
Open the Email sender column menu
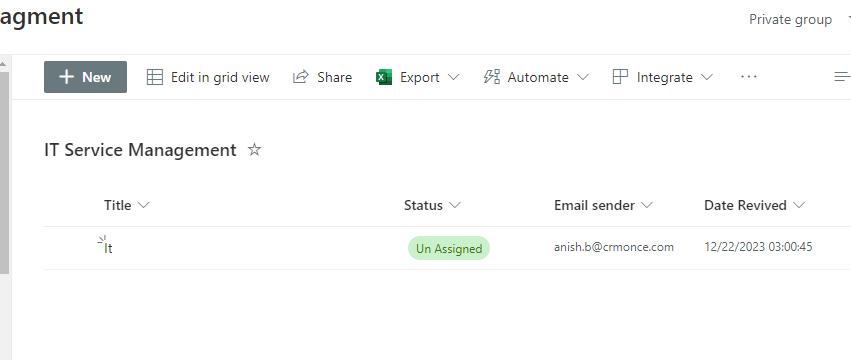pos(603,205)
